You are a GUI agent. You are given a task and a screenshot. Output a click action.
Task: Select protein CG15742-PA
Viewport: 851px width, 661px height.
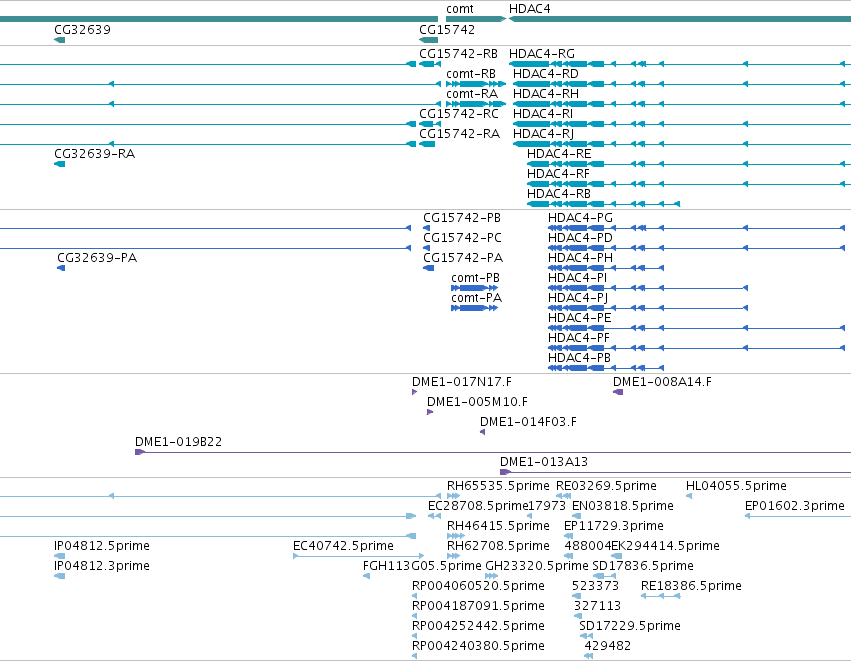463,258
